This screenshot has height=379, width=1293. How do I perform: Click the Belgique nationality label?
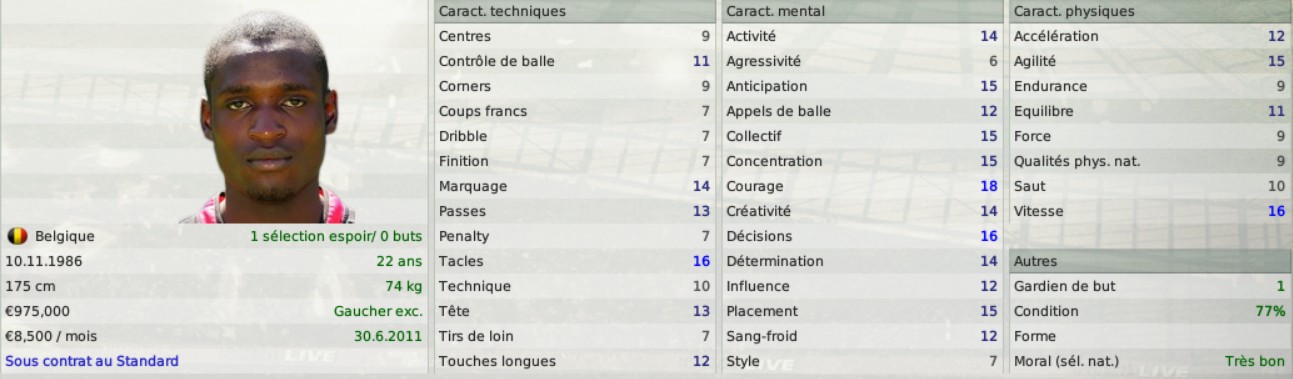click(65, 237)
